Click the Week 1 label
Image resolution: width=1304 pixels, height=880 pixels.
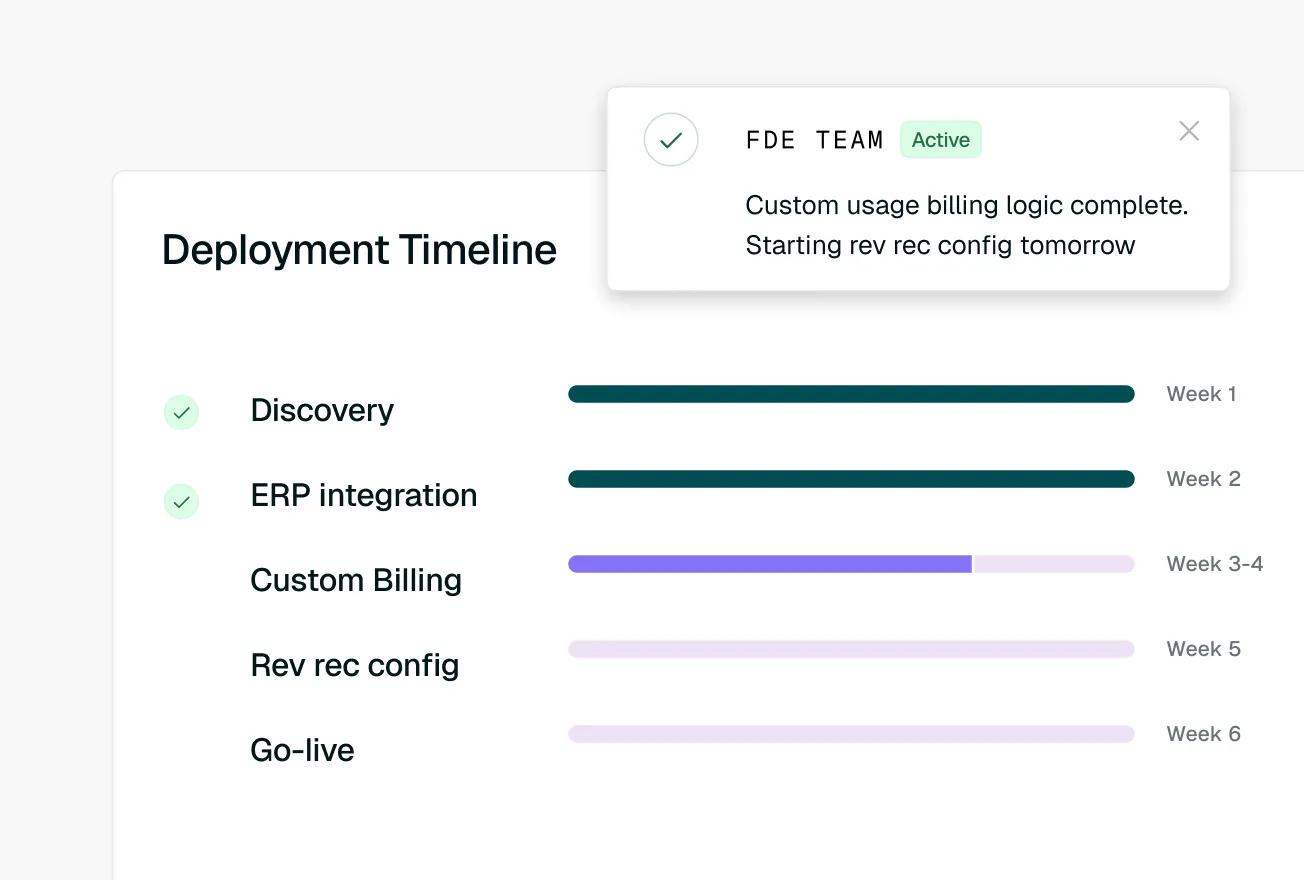tap(1201, 394)
